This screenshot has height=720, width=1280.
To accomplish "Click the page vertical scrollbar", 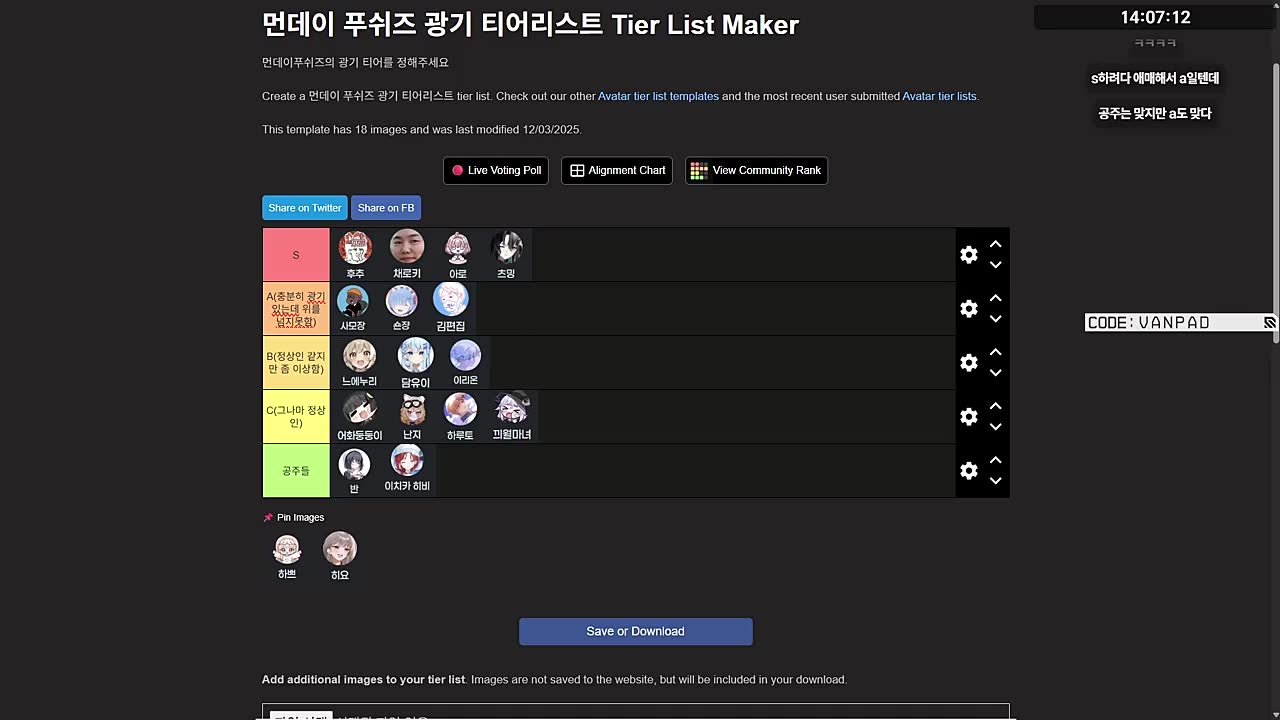I will pos(1275,200).
